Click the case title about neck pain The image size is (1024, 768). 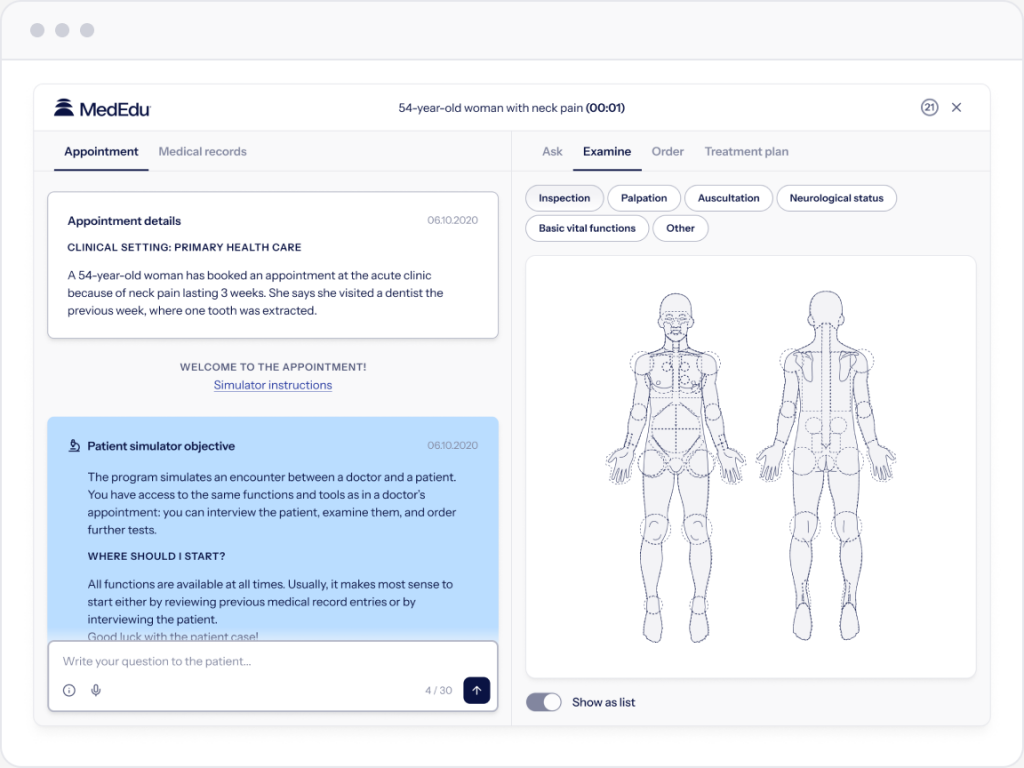click(511, 108)
